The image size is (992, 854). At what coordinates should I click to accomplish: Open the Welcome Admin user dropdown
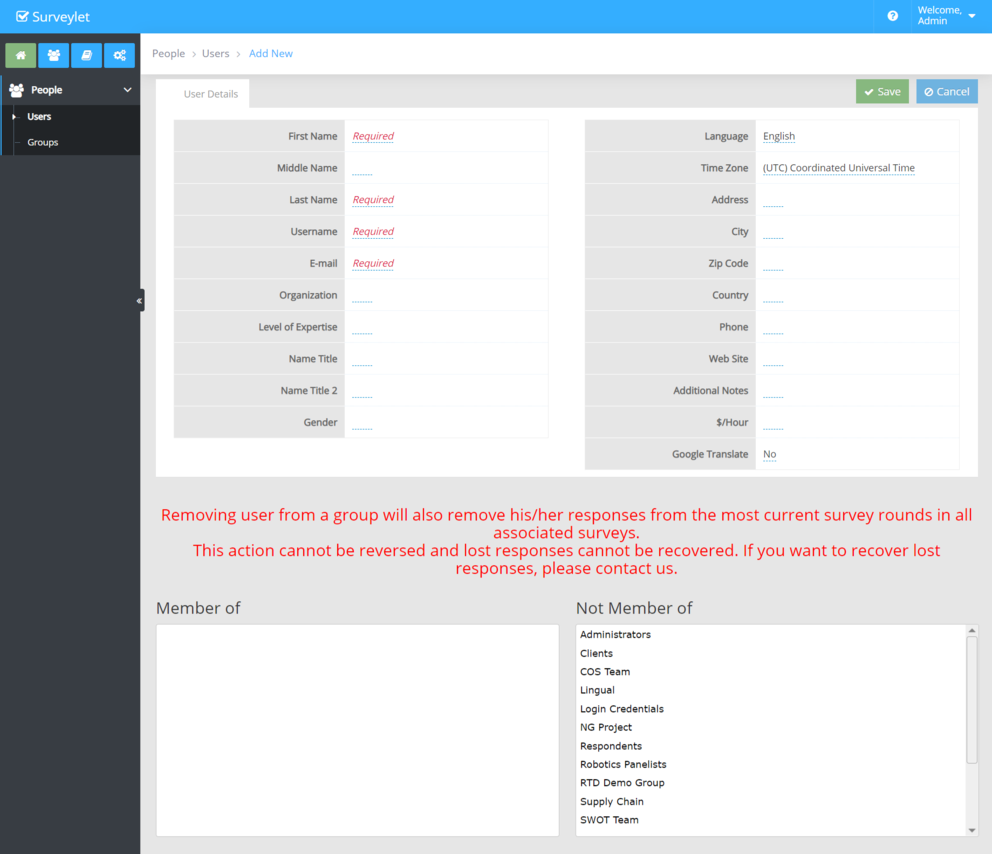click(x=945, y=16)
